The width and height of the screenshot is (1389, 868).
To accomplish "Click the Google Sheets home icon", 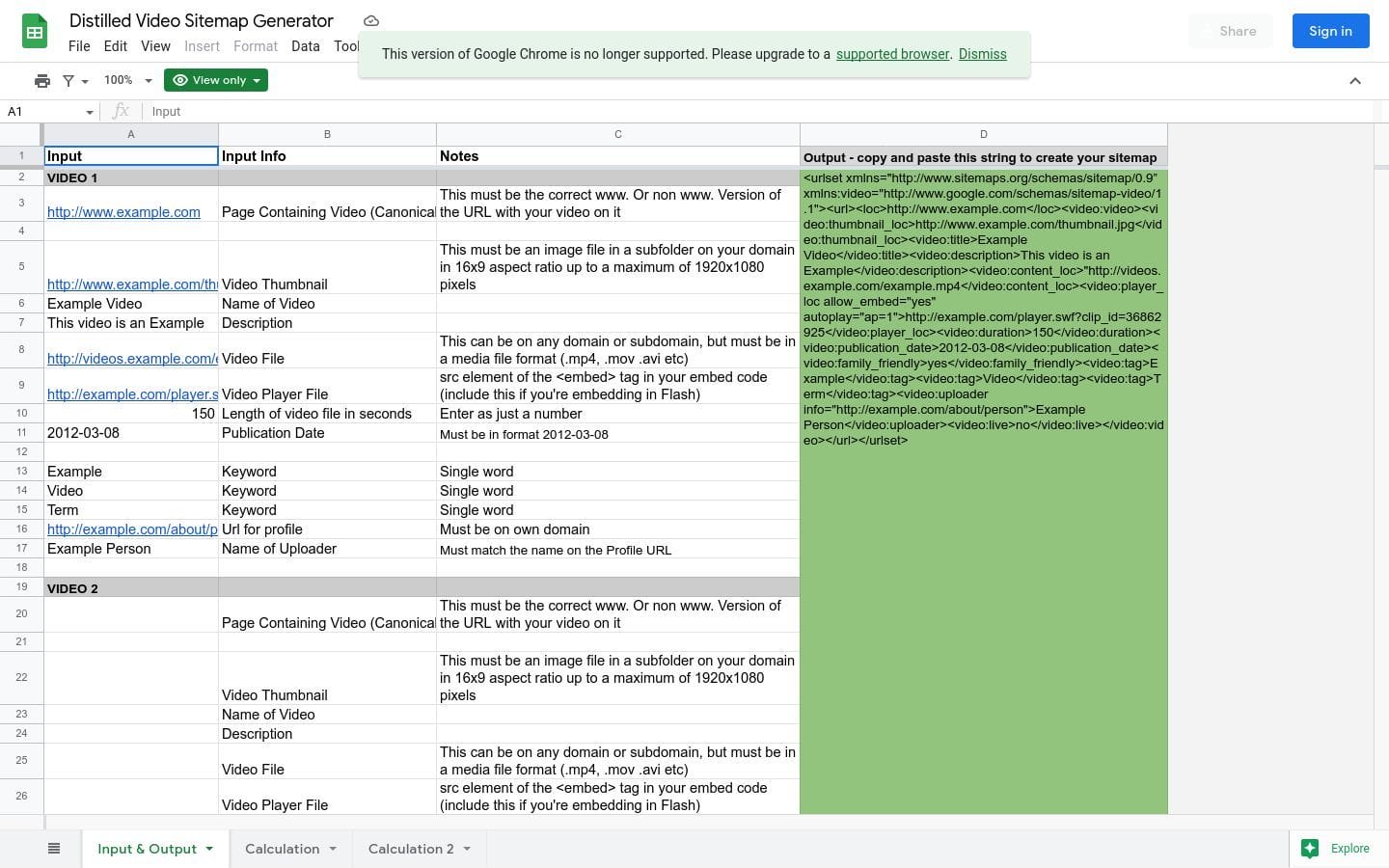I will click(35, 32).
